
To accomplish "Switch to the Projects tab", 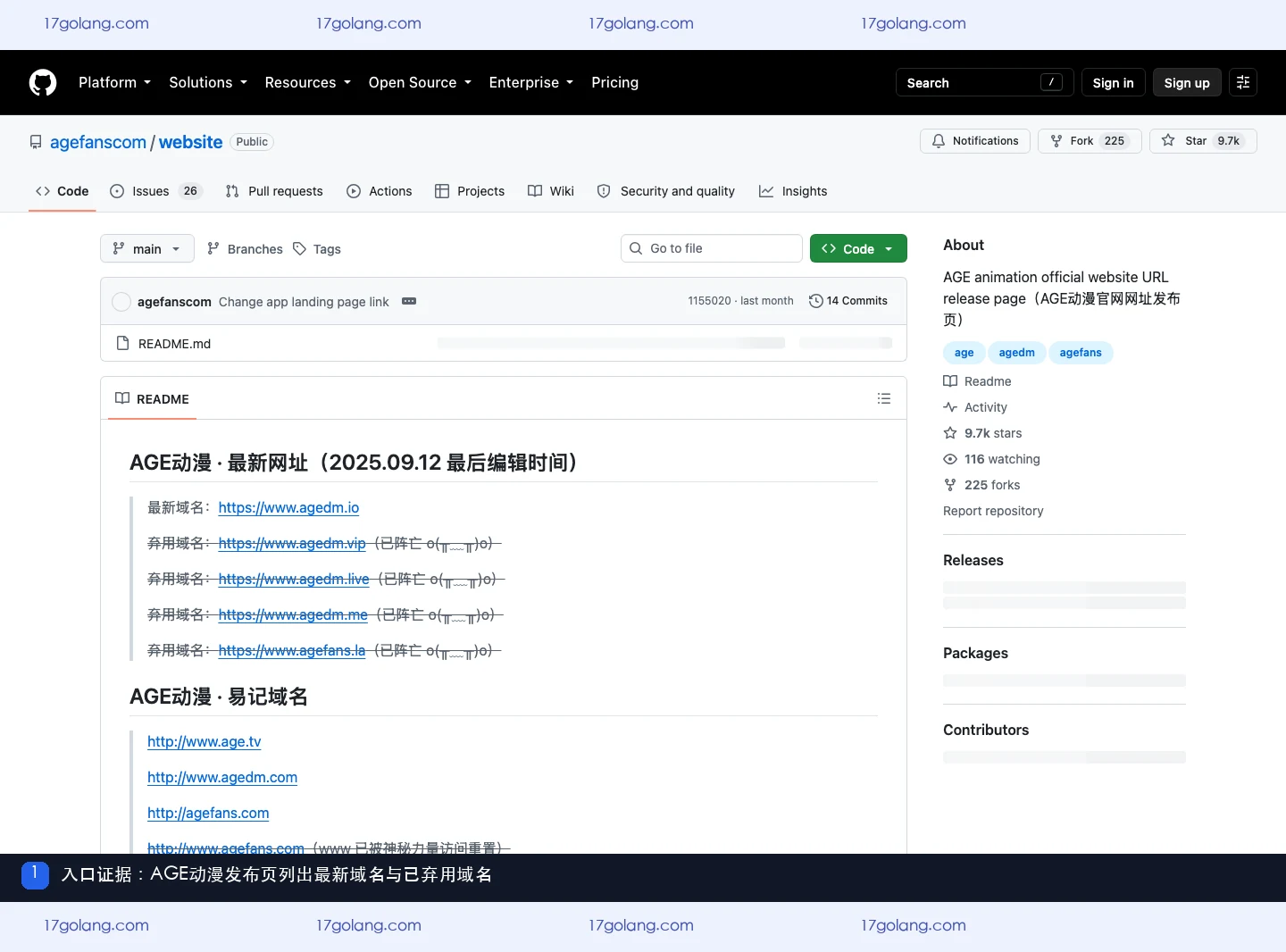I will click(x=470, y=191).
